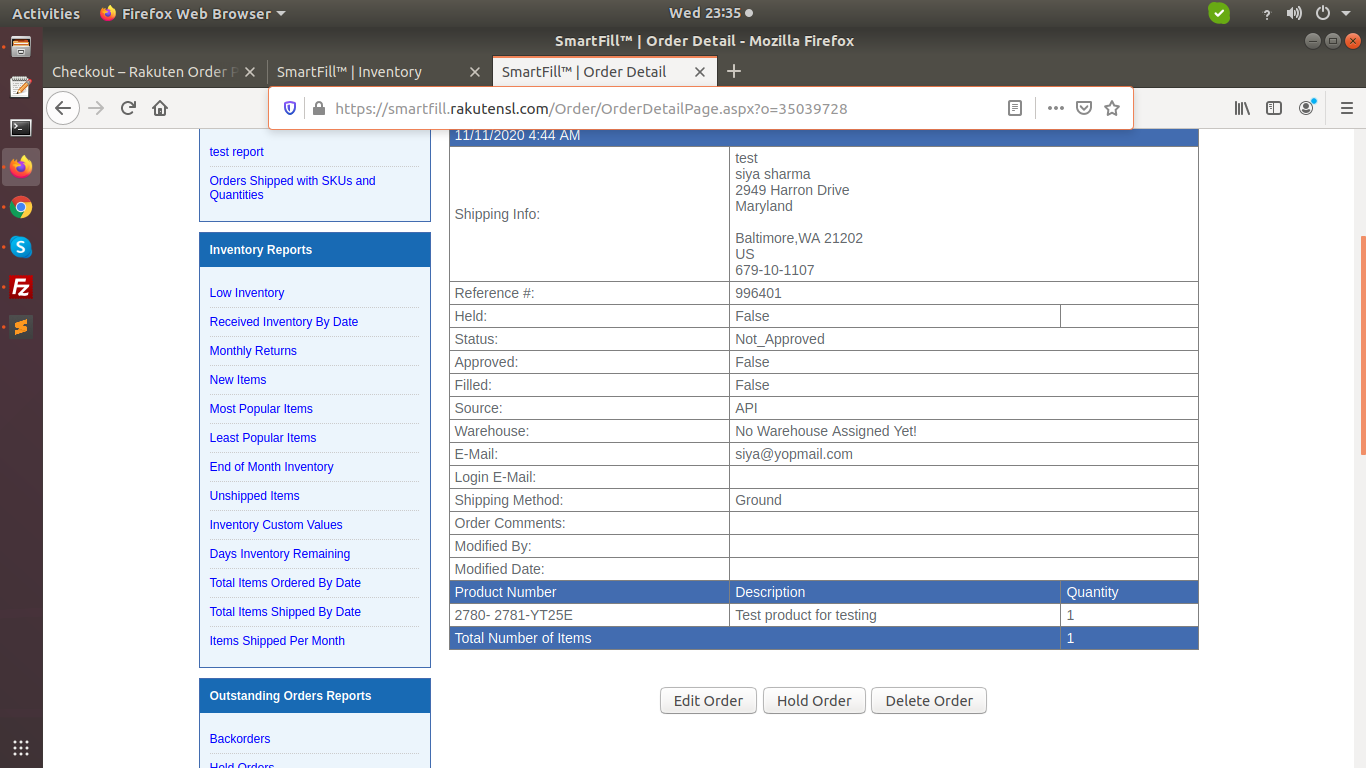Open the New Items report
The width and height of the screenshot is (1366, 768).
(238, 380)
